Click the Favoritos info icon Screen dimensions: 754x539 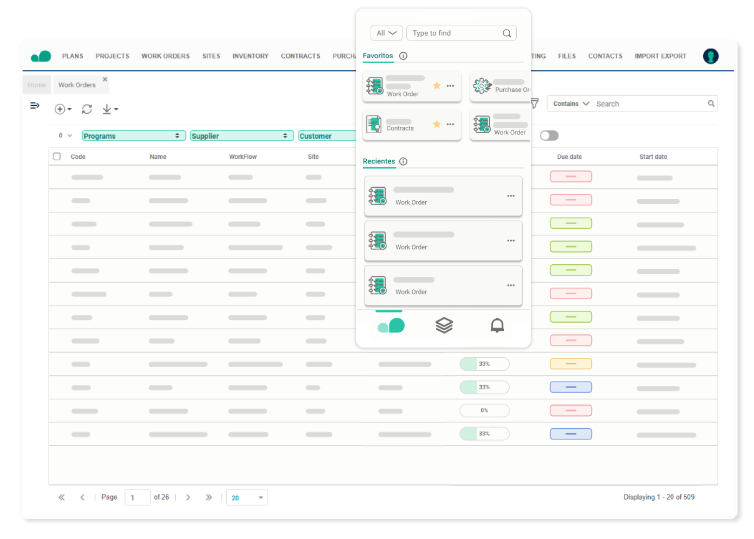point(403,56)
